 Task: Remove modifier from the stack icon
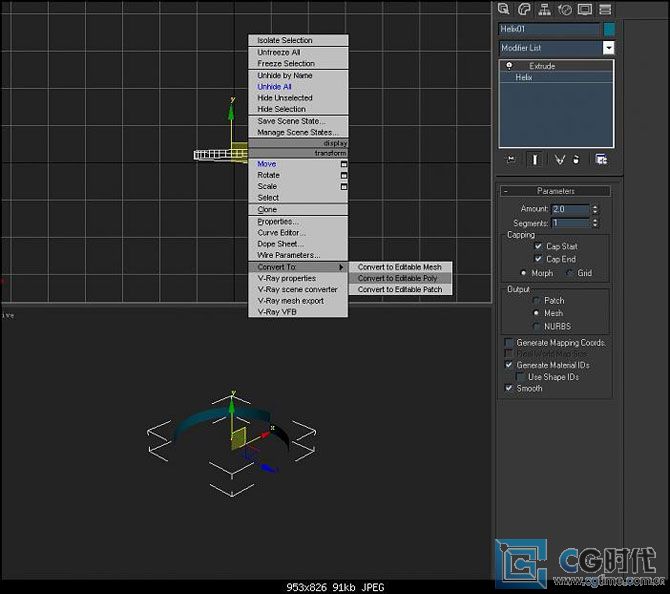pos(576,160)
